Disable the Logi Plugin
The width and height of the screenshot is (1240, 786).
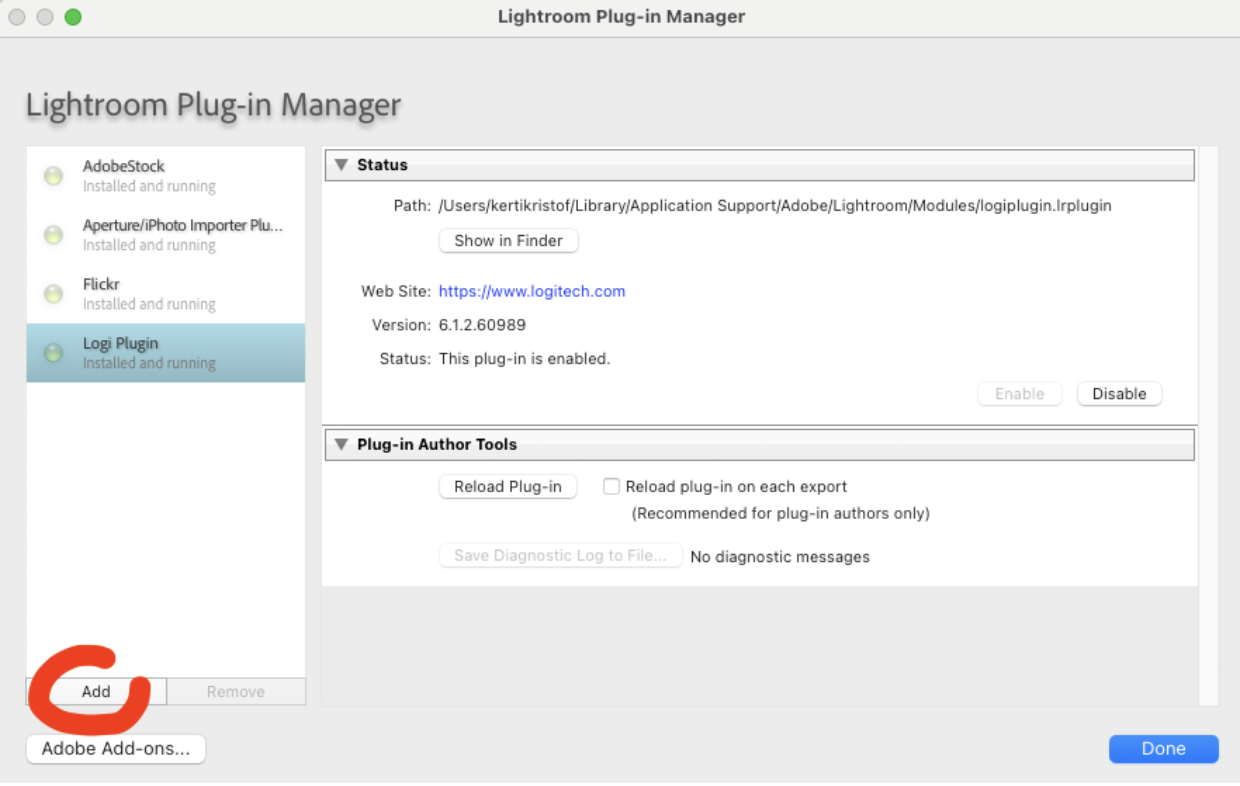tap(1119, 394)
